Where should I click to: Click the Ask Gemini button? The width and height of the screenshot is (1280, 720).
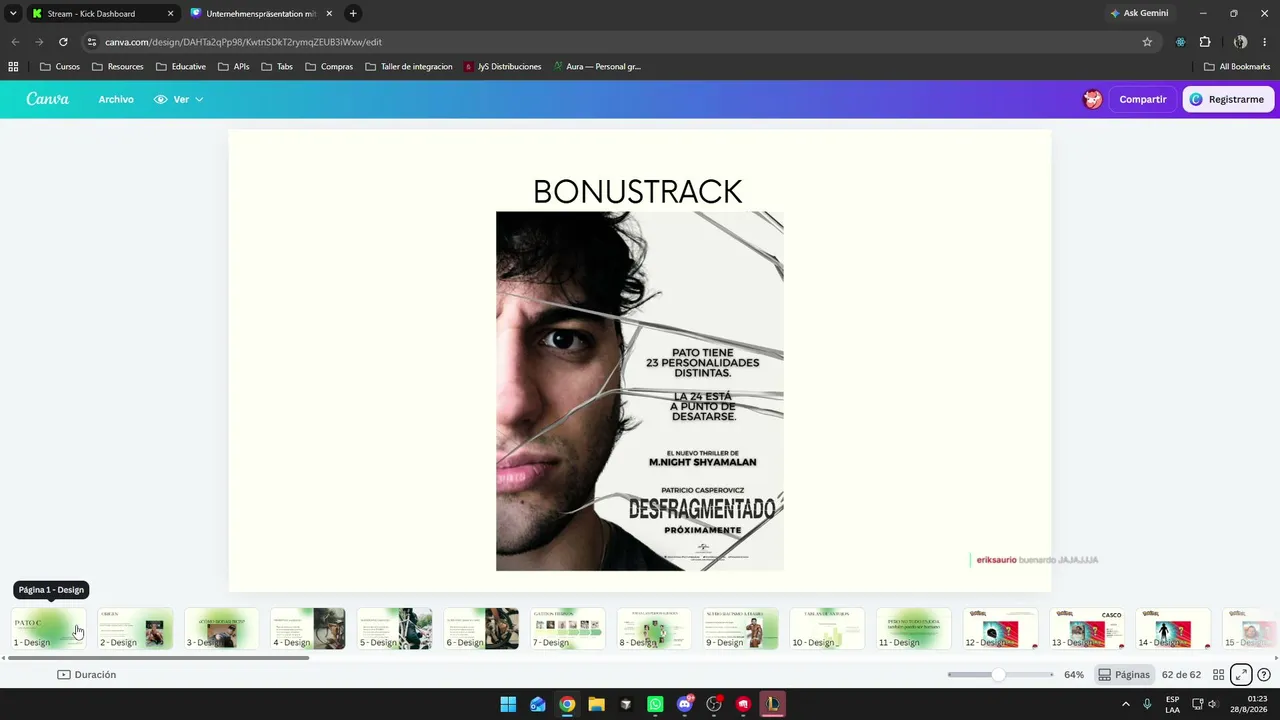pyautogui.click(x=1139, y=14)
